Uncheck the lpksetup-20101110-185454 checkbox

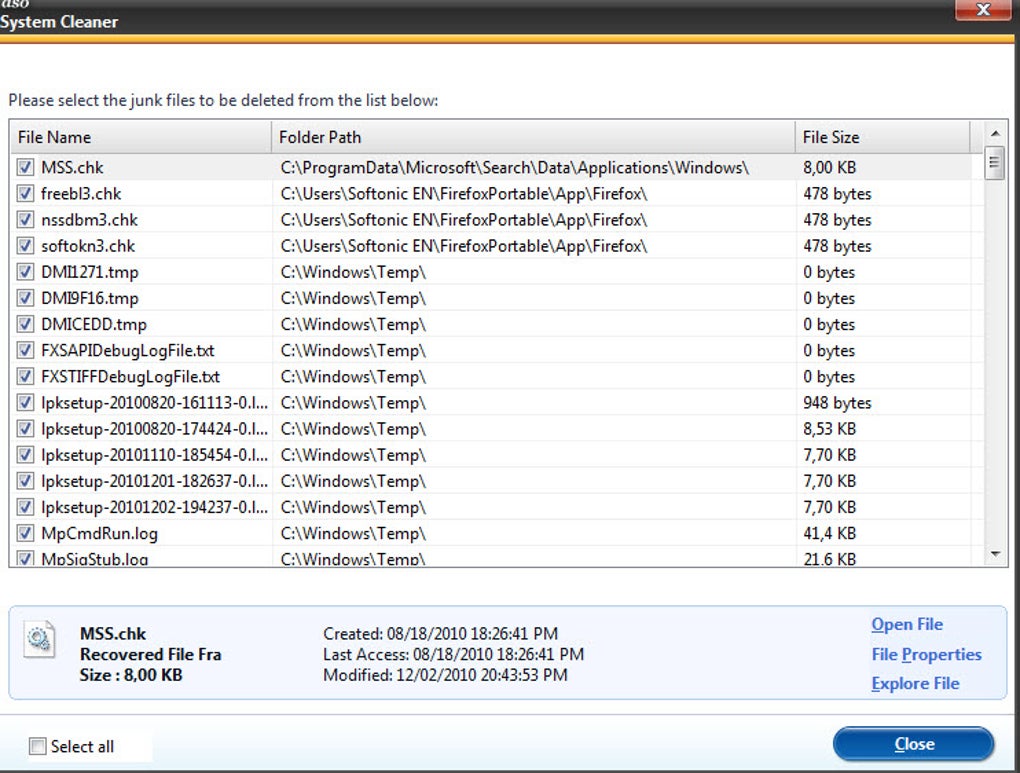pos(25,454)
